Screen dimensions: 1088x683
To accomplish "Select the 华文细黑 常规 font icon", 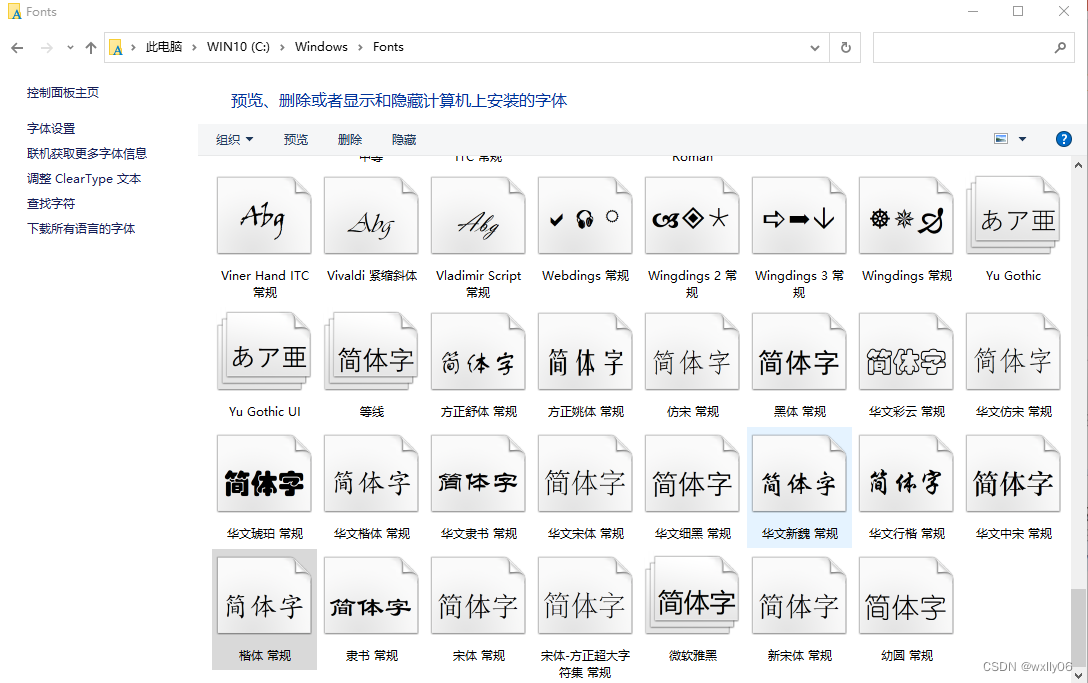I will point(692,473).
